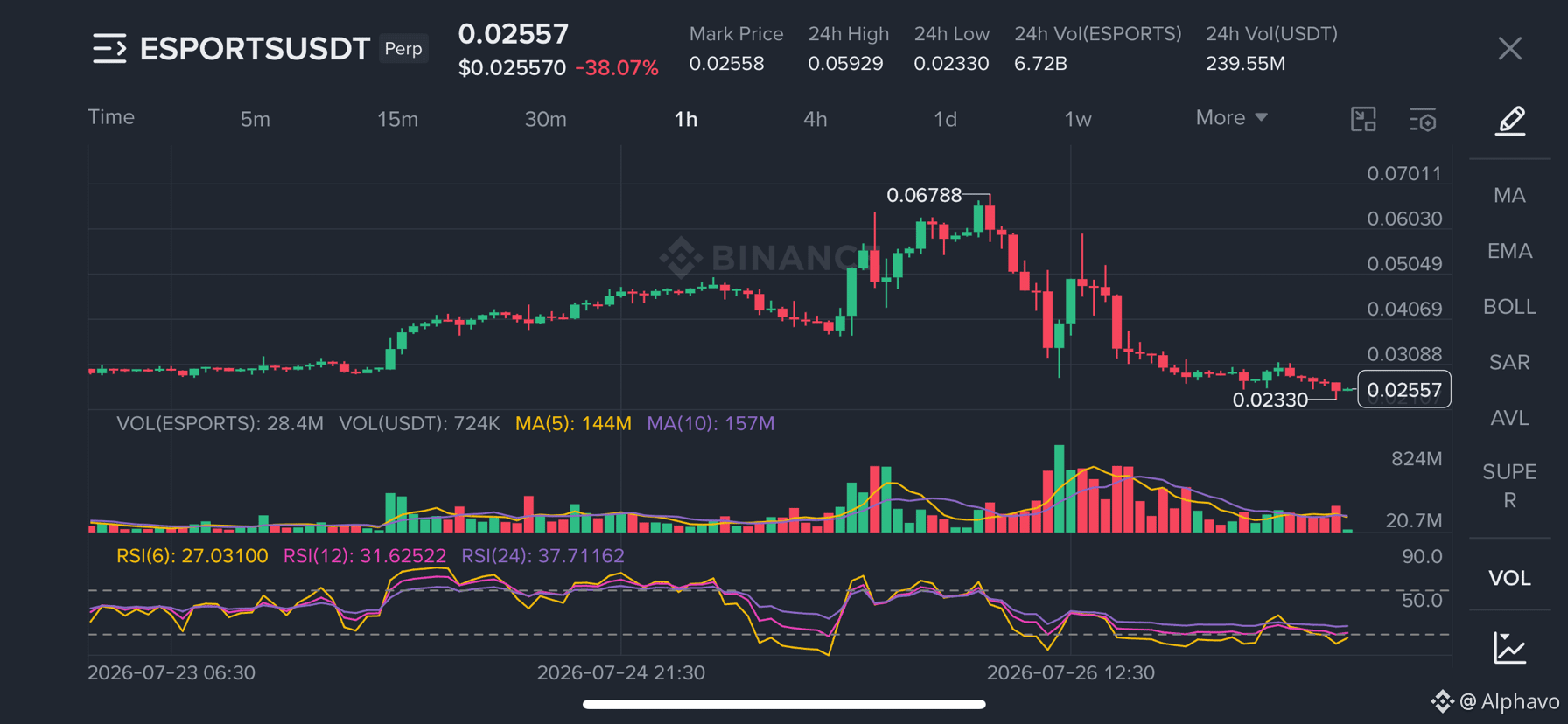This screenshot has height=724, width=1568.
Task: Tap the 0.06788 high price marker
Action: [924, 195]
